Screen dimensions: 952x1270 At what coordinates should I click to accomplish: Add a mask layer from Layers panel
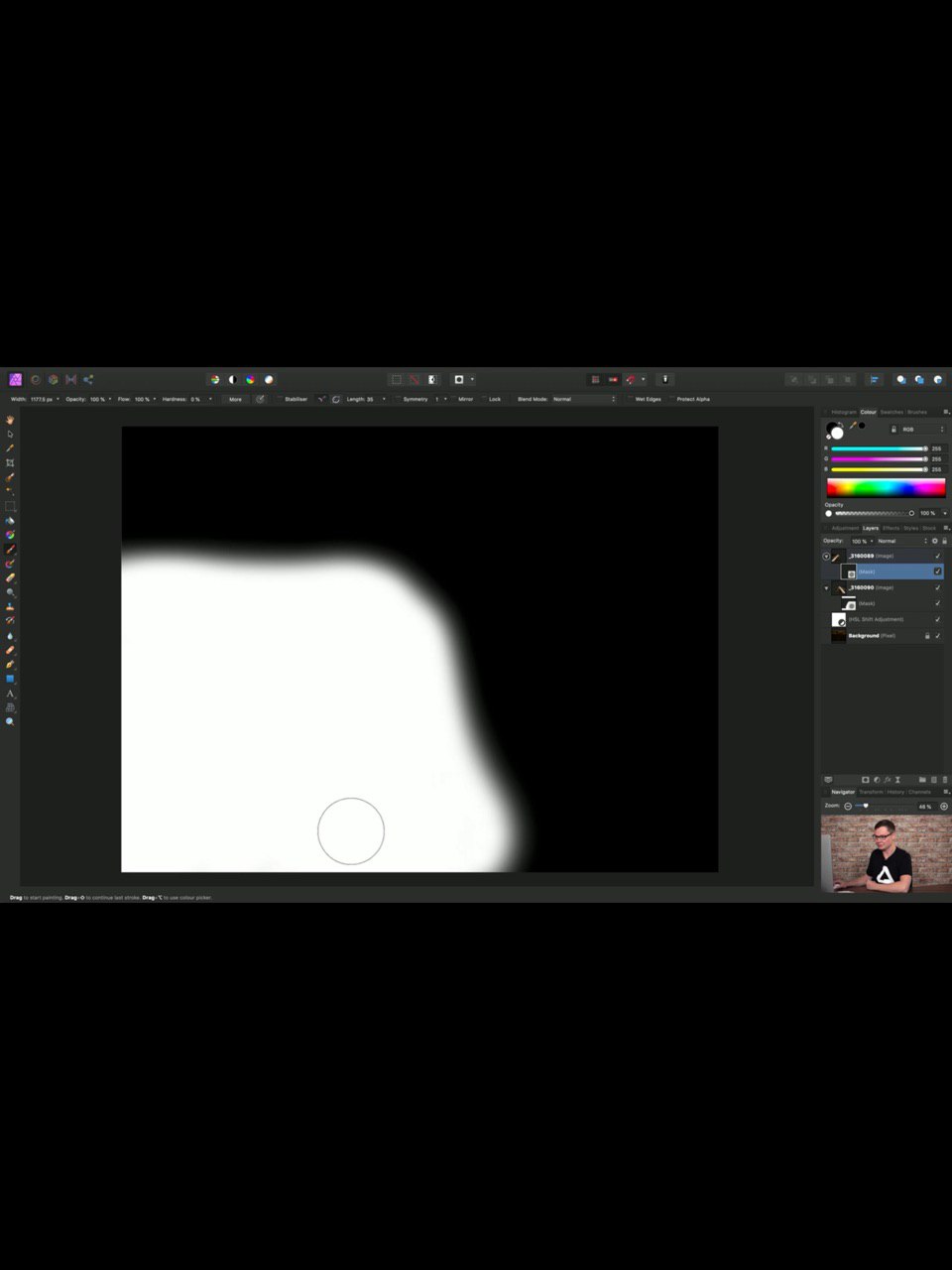click(865, 780)
